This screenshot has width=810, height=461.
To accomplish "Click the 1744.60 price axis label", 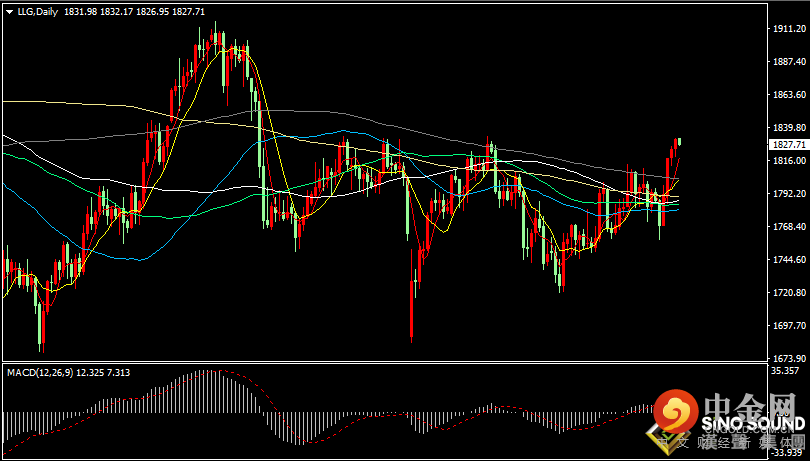I will 791,259.
